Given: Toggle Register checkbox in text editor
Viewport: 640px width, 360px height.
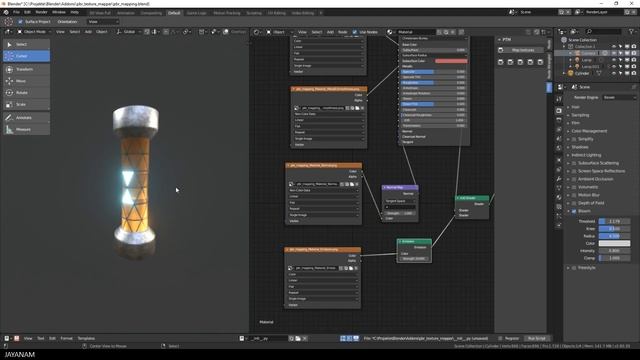Looking at the screenshot, I should [x=500, y=338].
